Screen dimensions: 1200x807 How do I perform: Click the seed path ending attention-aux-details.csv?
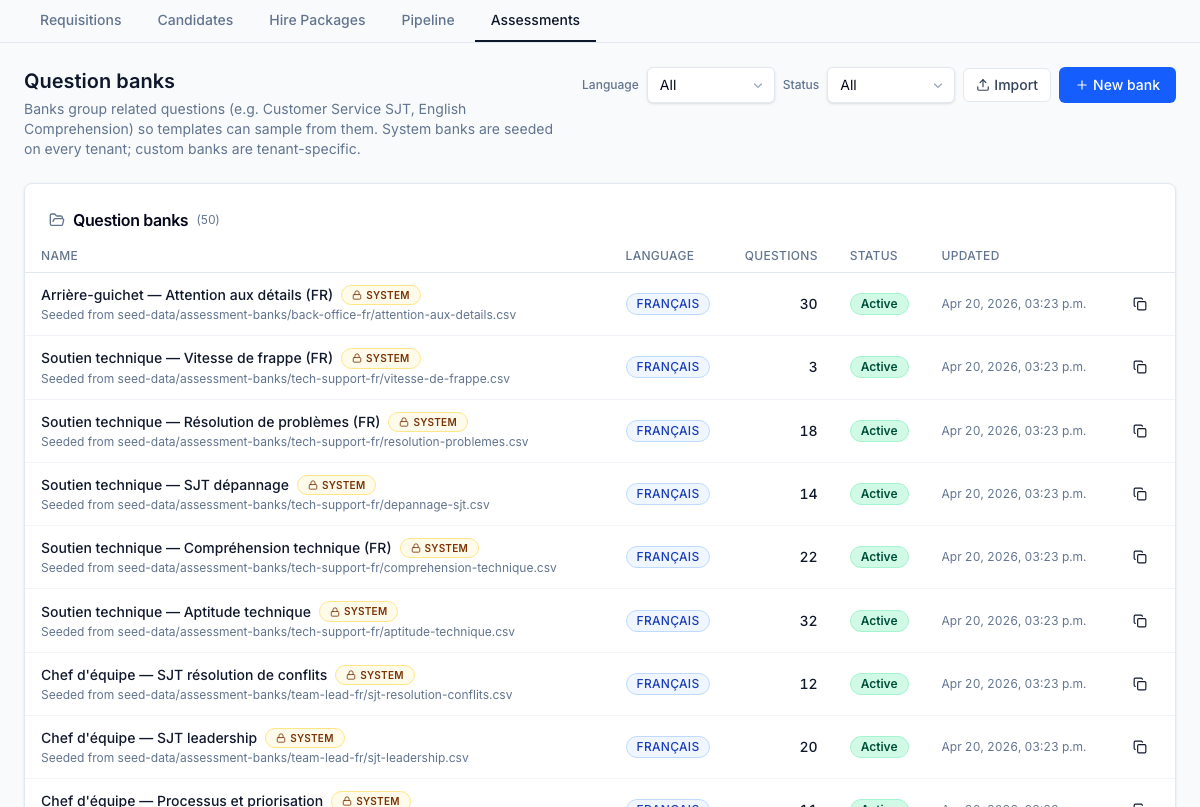coord(279,315)
